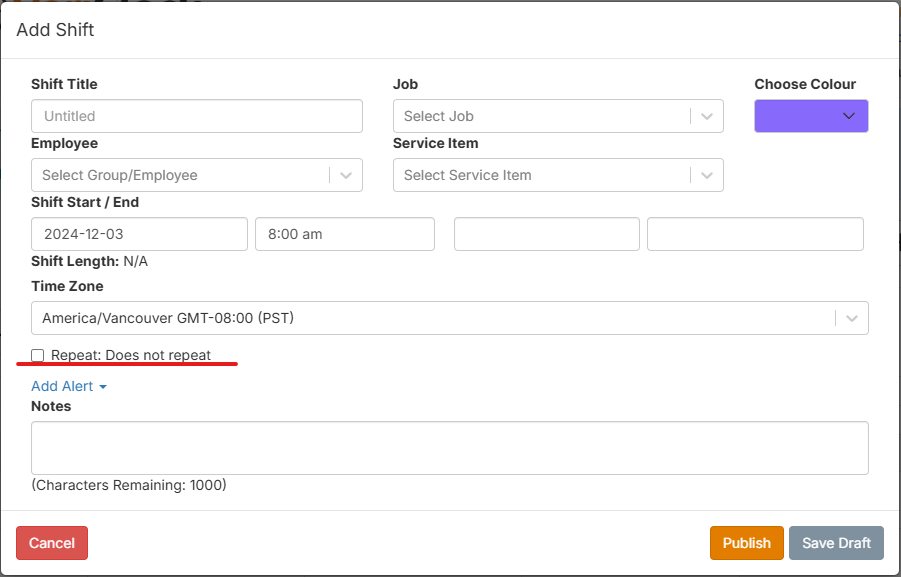
Task: Click the 2024-12-03 date field
Action: click(x=139, y=233)
